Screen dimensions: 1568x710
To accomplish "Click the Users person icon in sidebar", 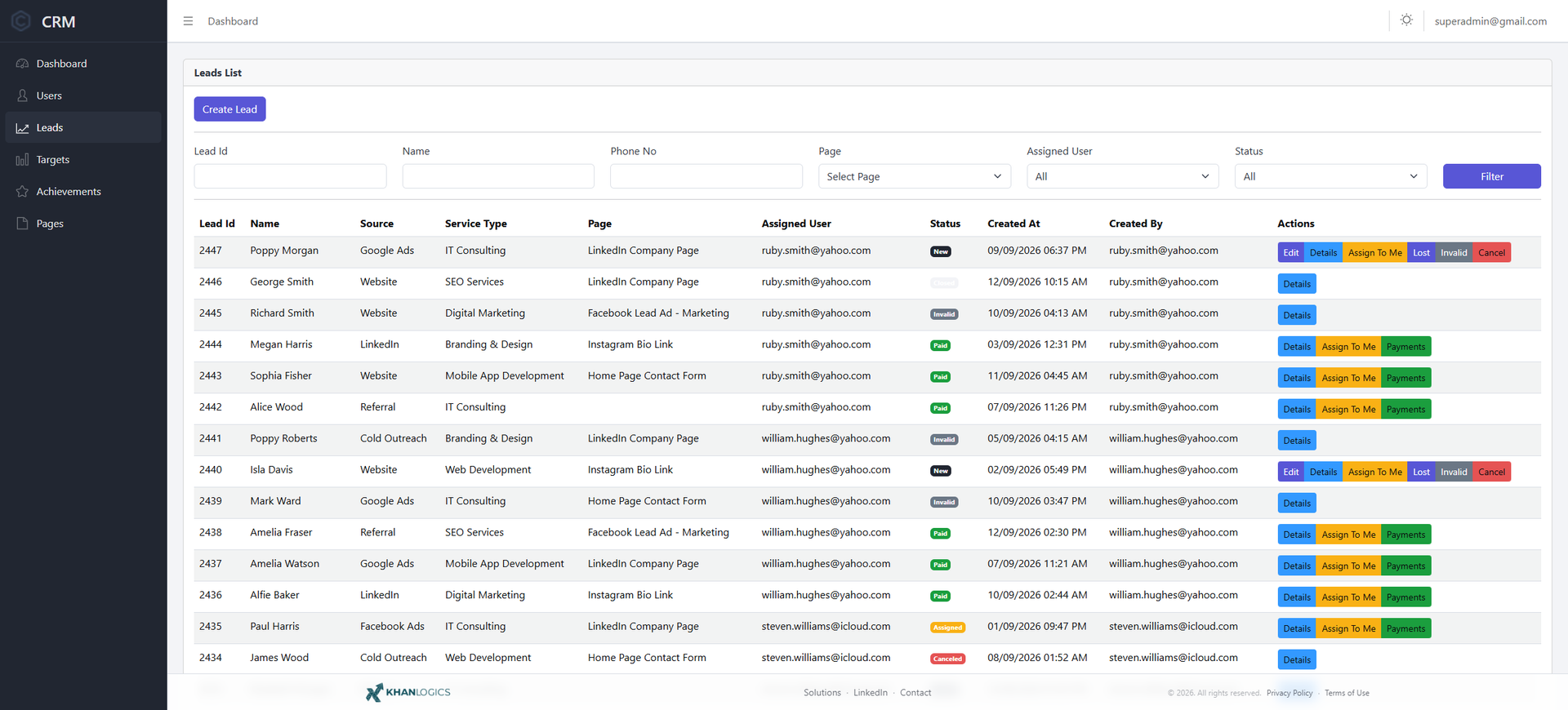I will pos(22,95).
